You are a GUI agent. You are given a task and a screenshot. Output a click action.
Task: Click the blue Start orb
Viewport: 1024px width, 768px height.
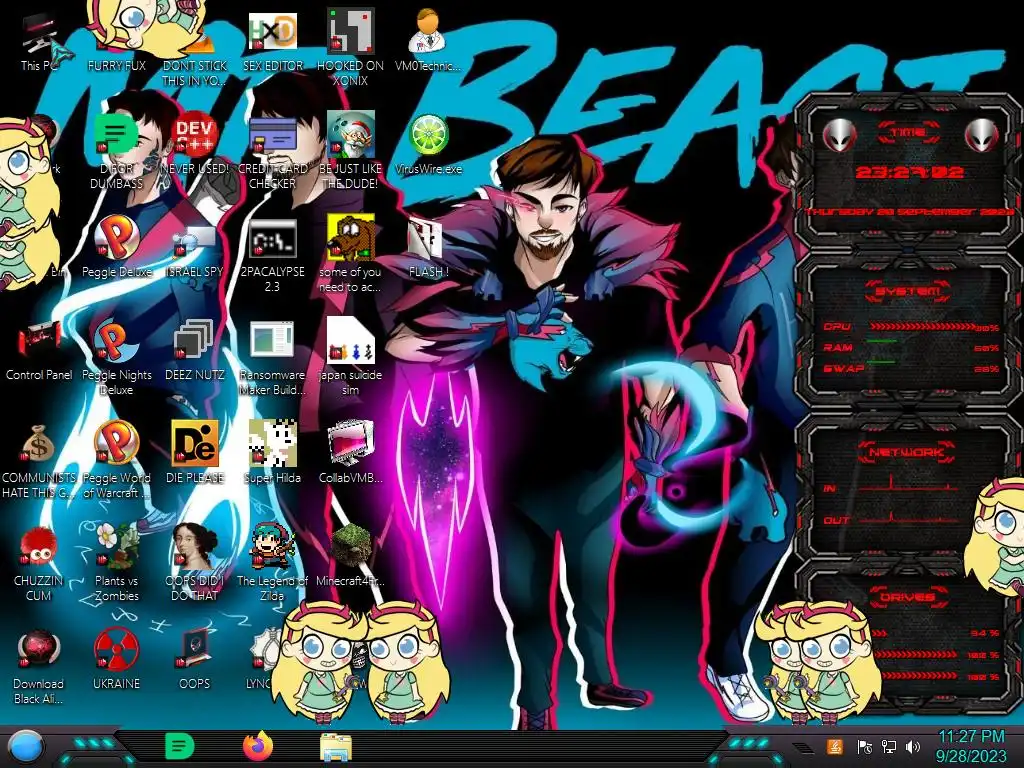pos(26,748)
